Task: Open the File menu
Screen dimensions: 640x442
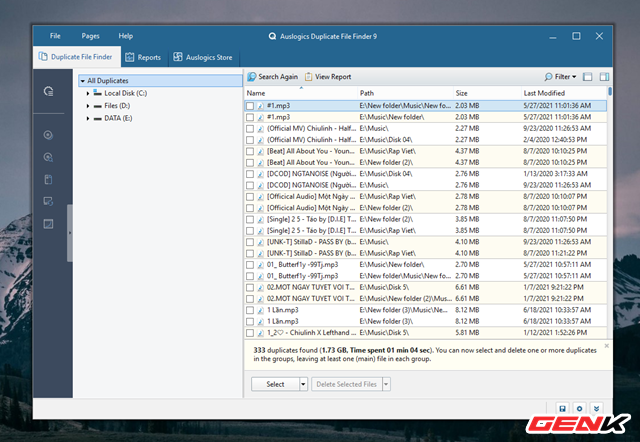Action: 55,36
